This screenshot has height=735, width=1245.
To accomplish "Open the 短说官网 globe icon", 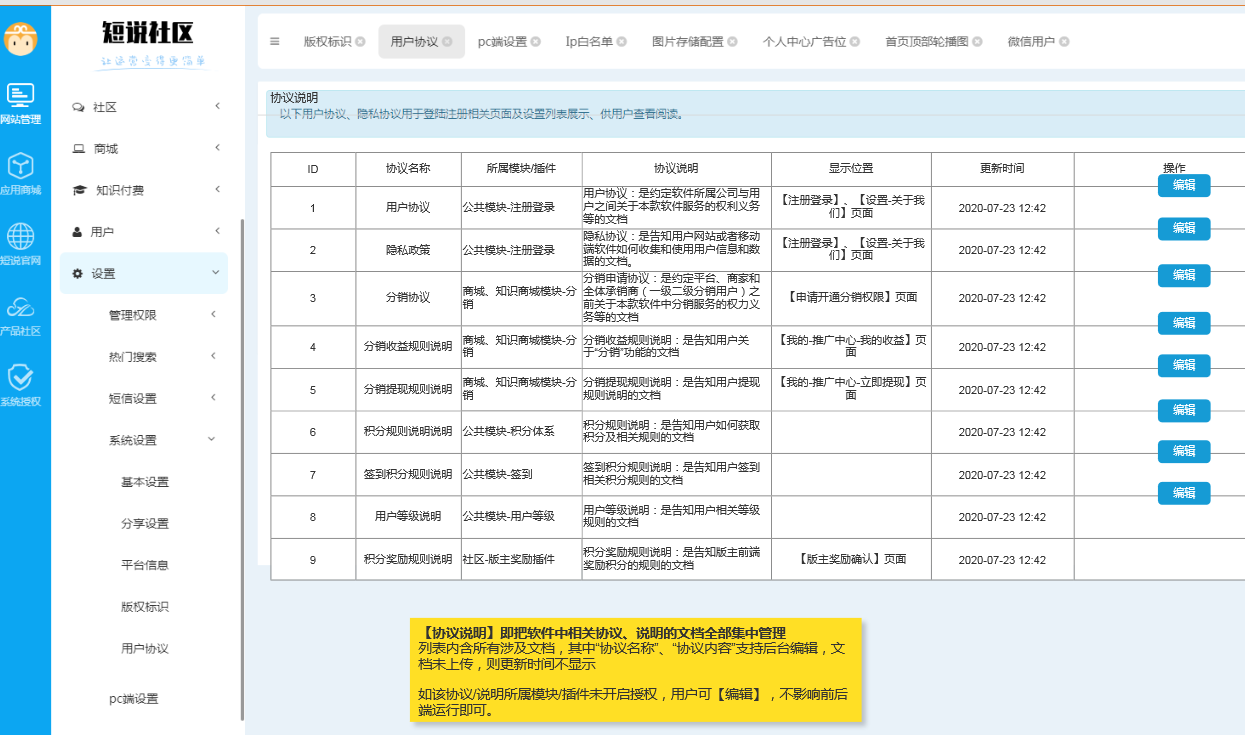I will click(x=21, y=236).
